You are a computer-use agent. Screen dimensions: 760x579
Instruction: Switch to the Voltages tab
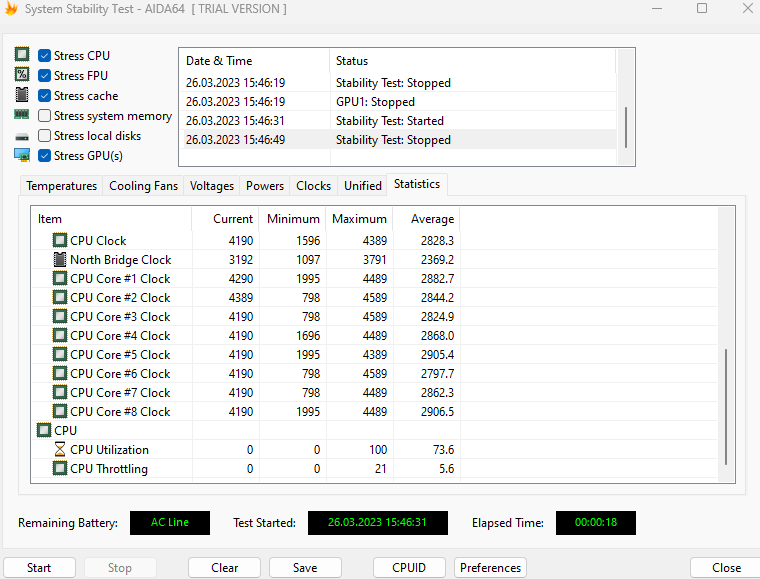point(212,186)
